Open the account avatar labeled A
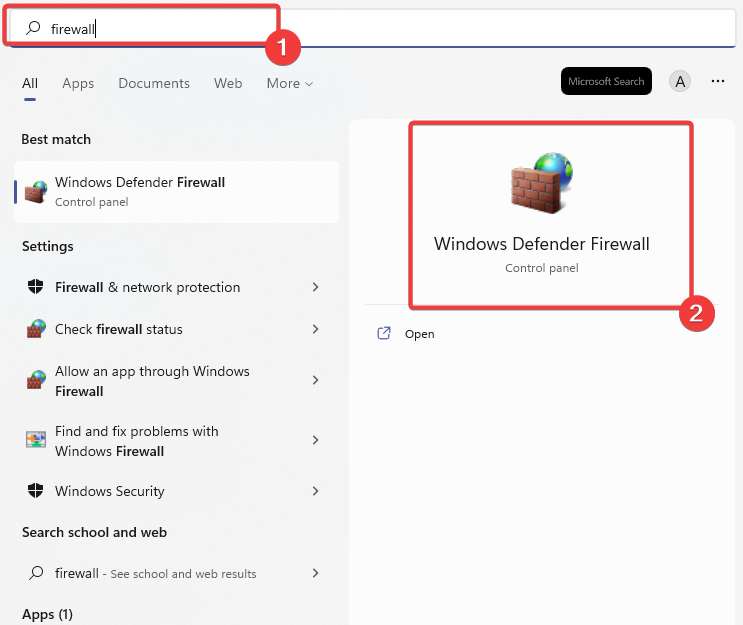This screenshot has width=743, height=625. point(680,82)
